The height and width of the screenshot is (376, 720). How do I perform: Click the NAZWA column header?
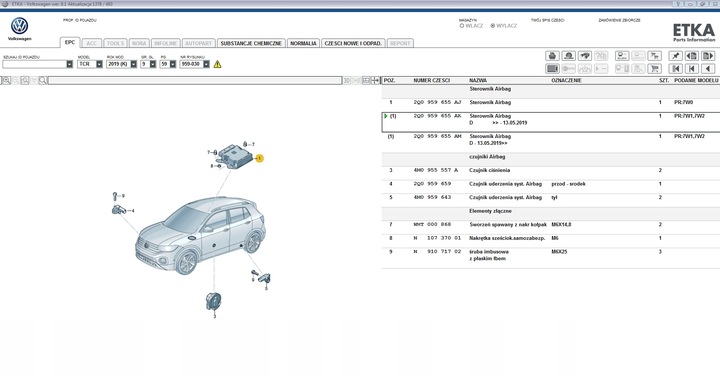478,80
